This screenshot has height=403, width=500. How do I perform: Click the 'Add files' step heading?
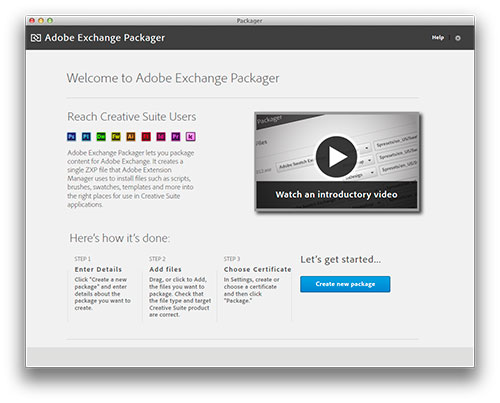165,269
